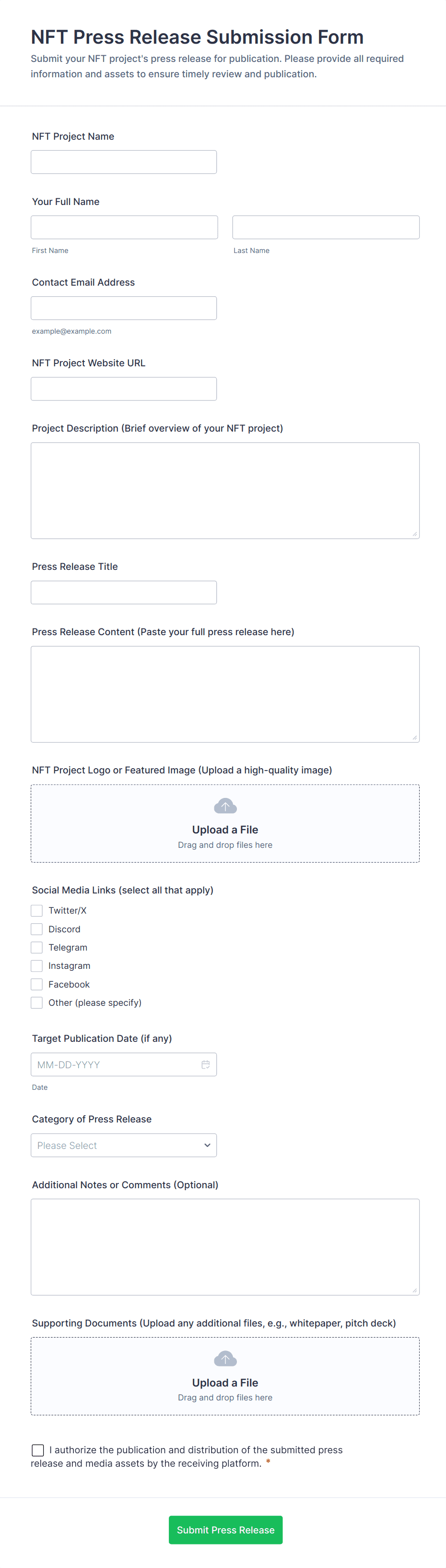
Task: Check the publication authorization checkbox
Action: [38, 1450]
